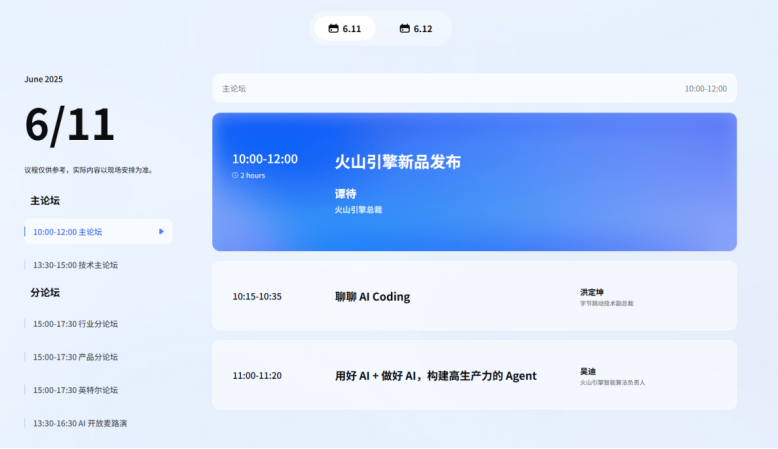Click the 11:00-11:20 time label
Viewport: 778px width, 449px height.
(x=257, y=376)
